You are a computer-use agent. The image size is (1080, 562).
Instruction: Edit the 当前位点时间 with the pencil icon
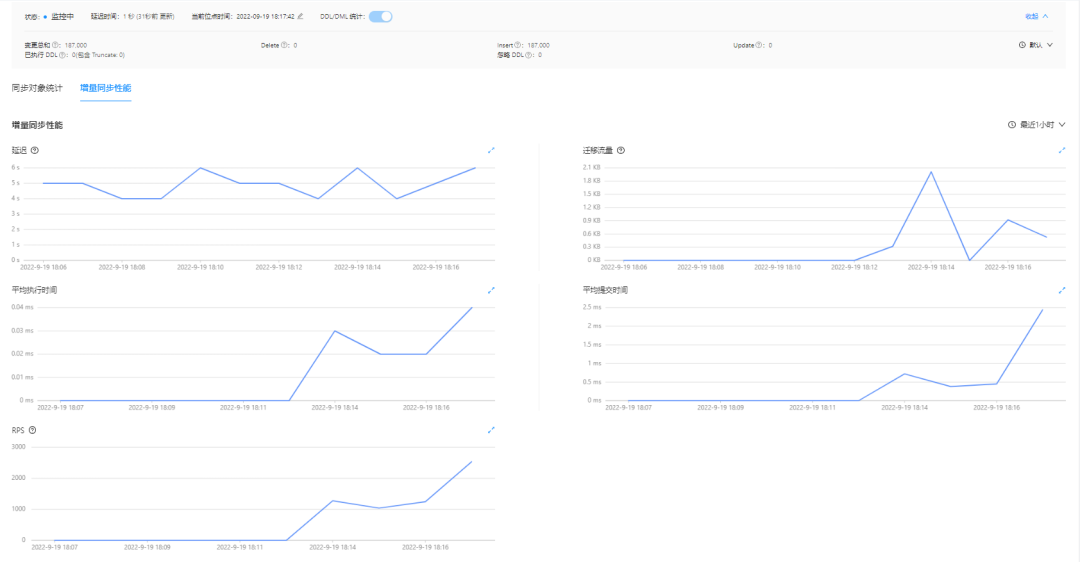(300, 17)
